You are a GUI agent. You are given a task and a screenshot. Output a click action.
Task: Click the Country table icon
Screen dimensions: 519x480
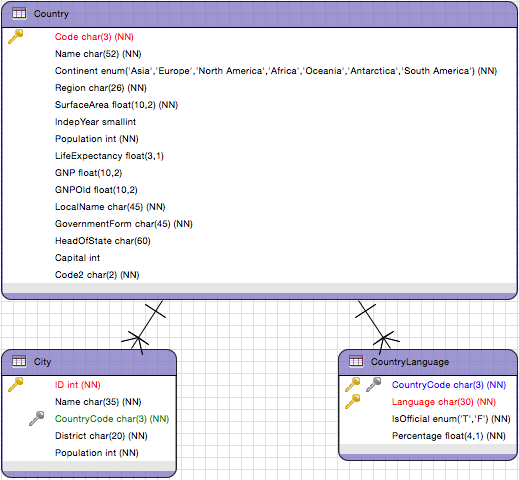tap(19, 13)
